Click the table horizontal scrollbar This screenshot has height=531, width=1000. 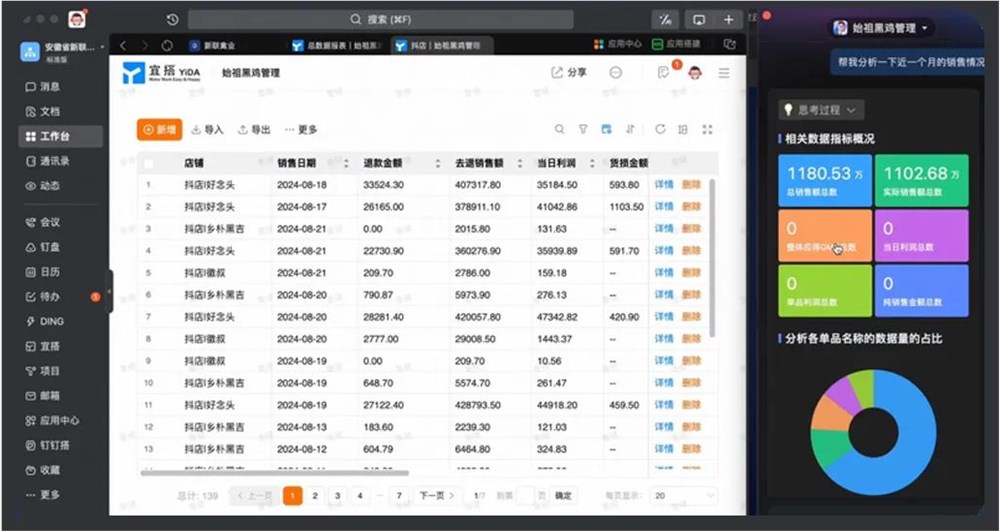pos(274,472)
